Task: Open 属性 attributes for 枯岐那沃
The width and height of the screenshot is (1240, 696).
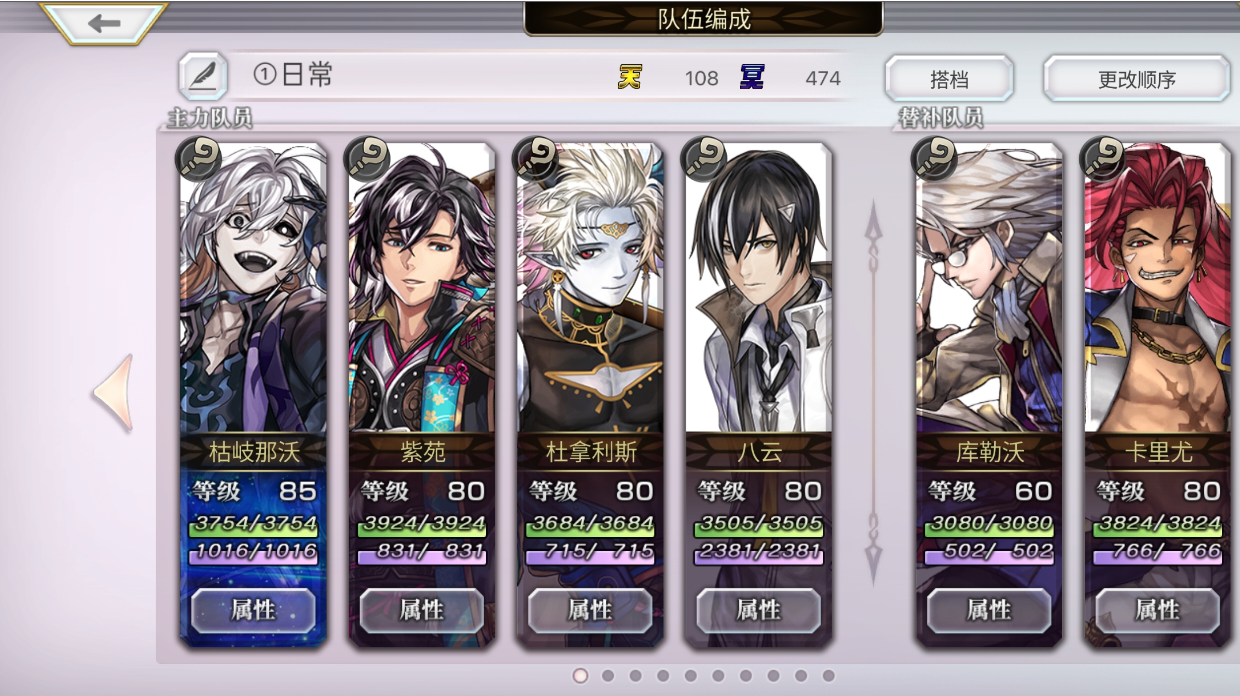Action: pyautogui.click(x=253, y=610)
